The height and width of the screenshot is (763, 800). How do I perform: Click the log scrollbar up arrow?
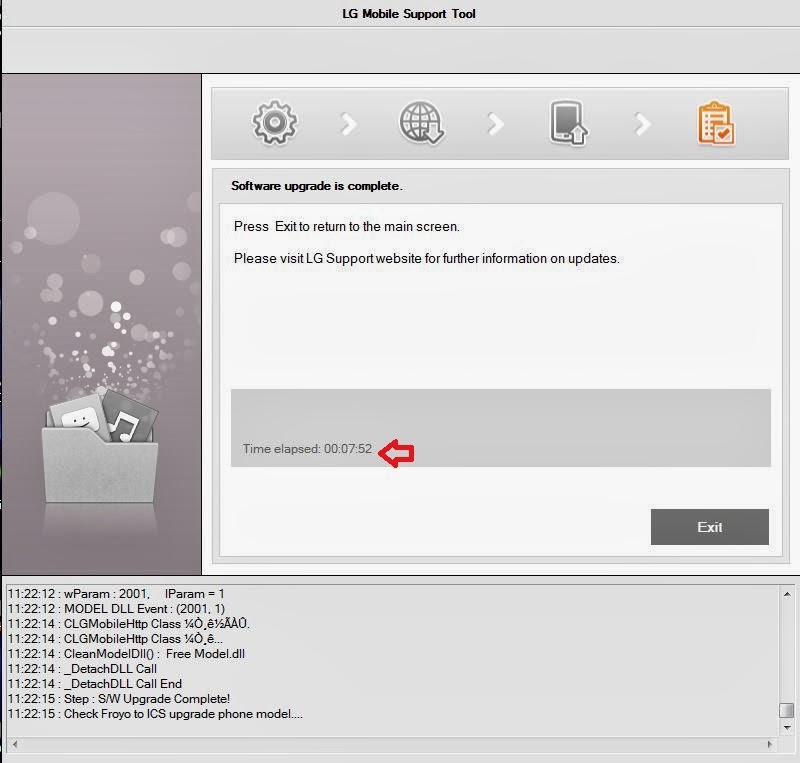point(787,594)
